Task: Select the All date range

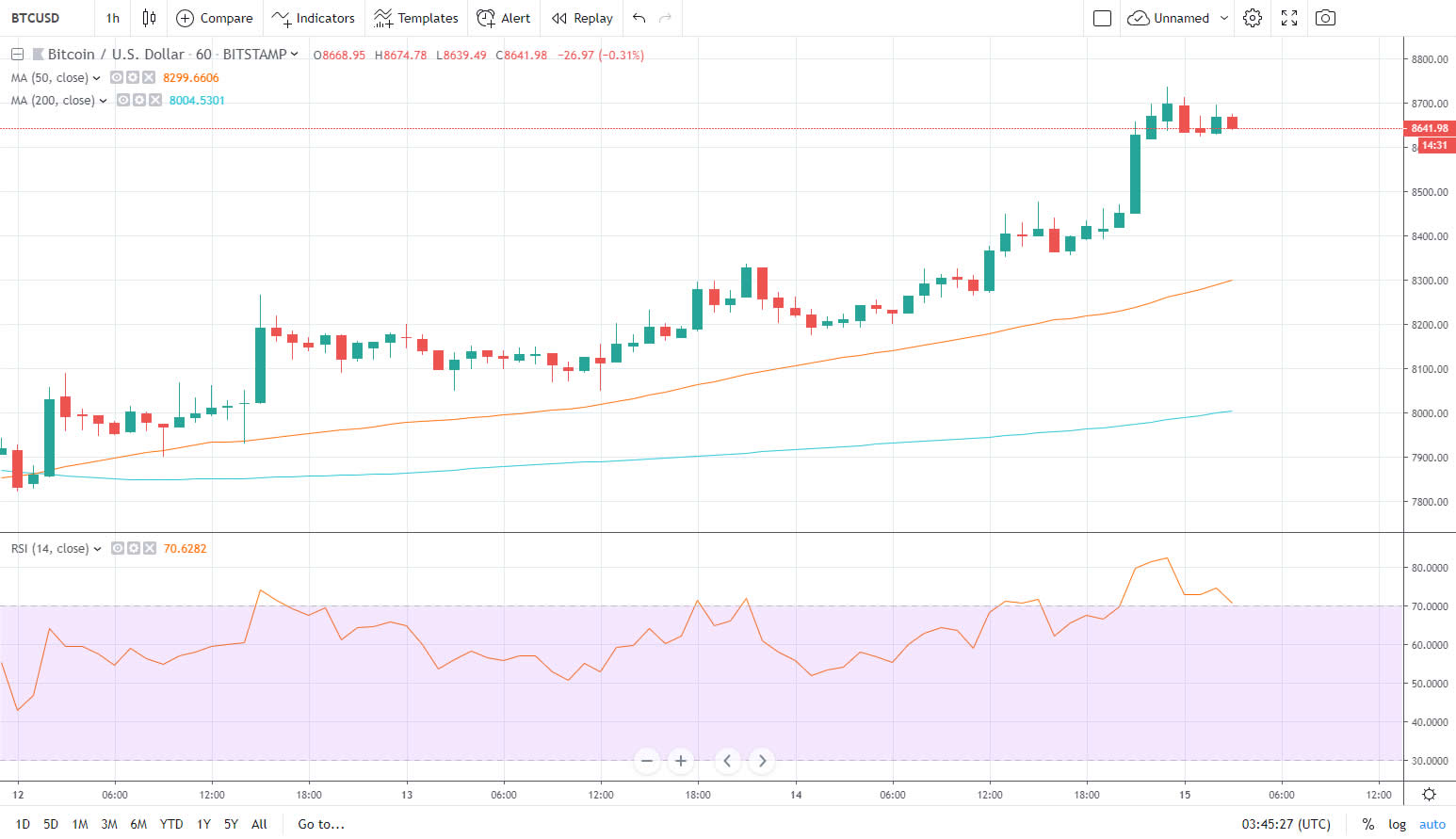Action: (259, 824)
